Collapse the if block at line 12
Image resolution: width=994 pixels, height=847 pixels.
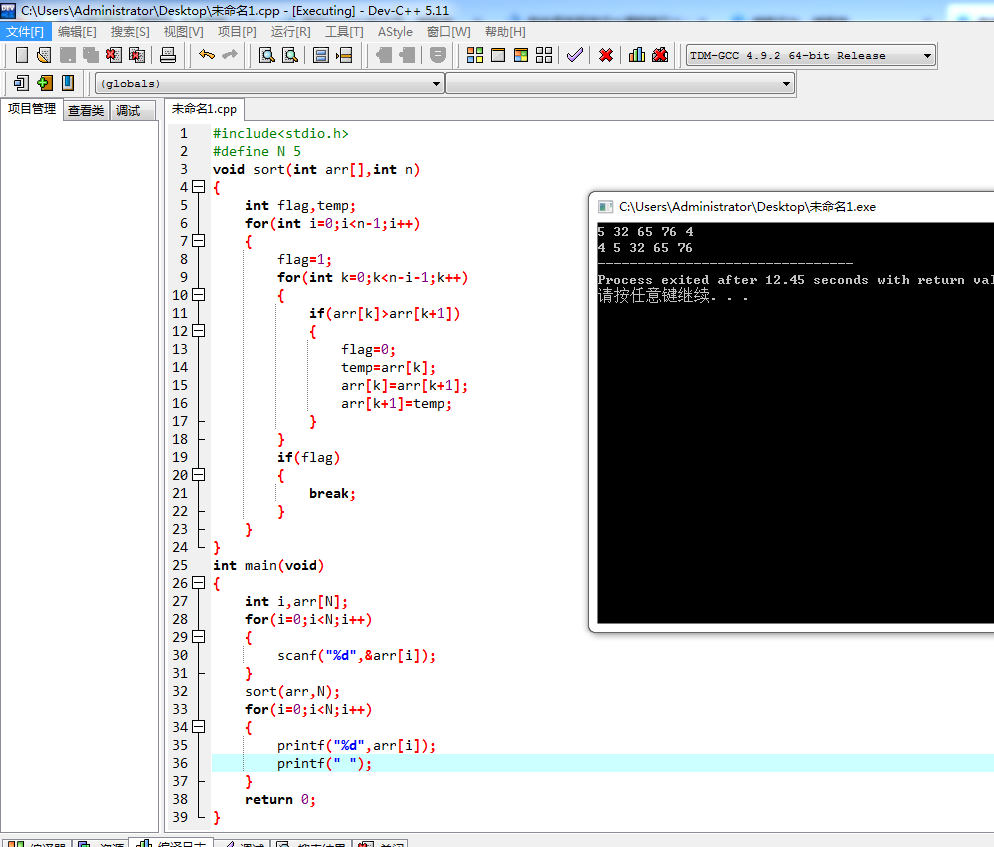(x=198, y=331)
